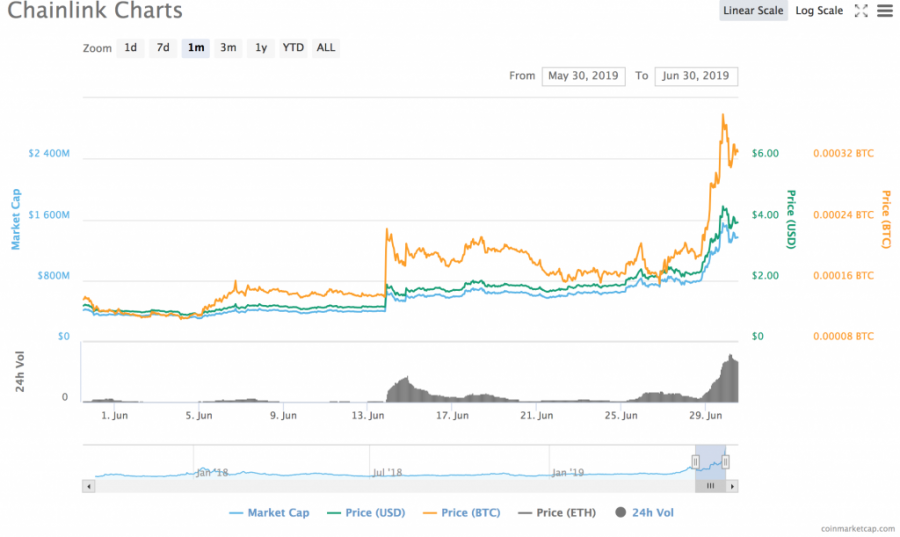The width and height of the screenshot is (900, 537).
Task: Open the chart hamburger menu
Action: tap(885, 10)
